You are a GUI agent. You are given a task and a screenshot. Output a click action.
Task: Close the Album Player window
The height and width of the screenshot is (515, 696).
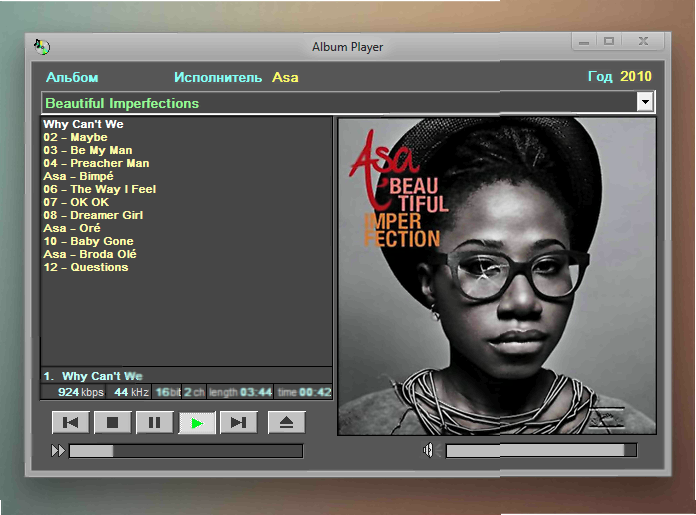(x=643, y=41)
